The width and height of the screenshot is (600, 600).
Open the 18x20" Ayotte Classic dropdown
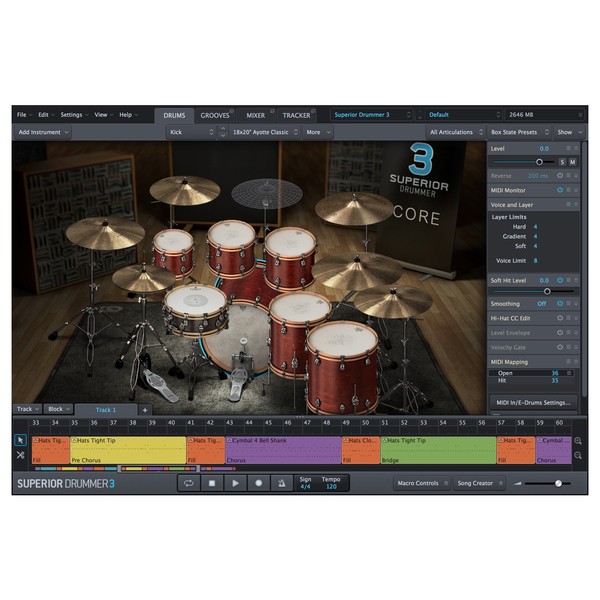265,132
